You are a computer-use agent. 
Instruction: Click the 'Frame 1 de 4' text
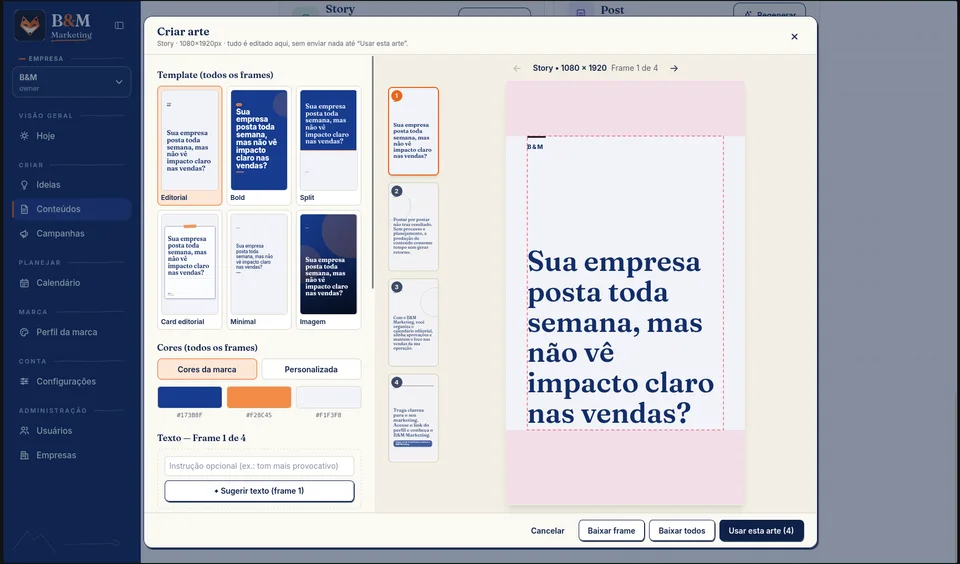point(634,69)
